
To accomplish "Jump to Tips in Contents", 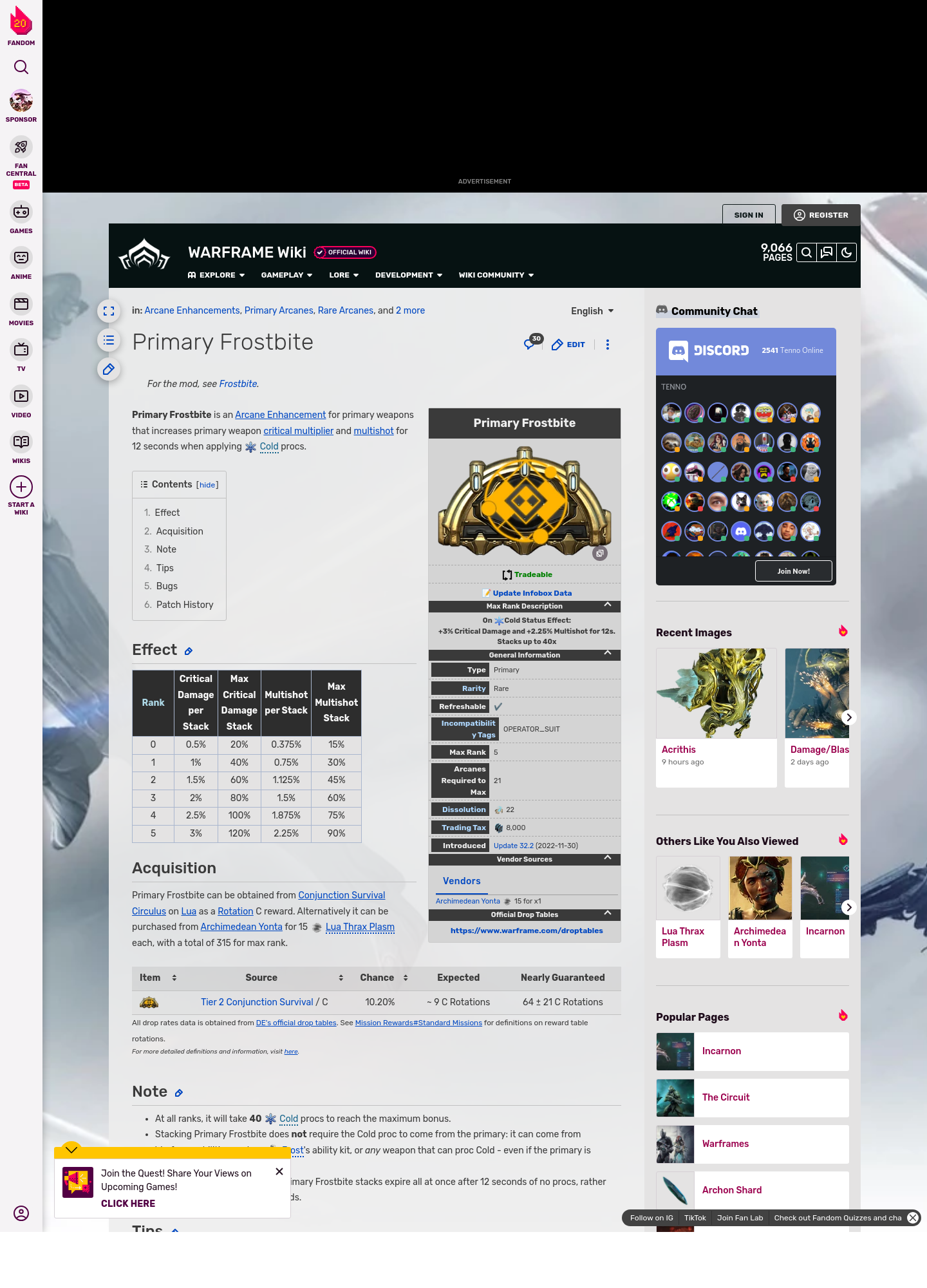I will (x=165, y=568).
